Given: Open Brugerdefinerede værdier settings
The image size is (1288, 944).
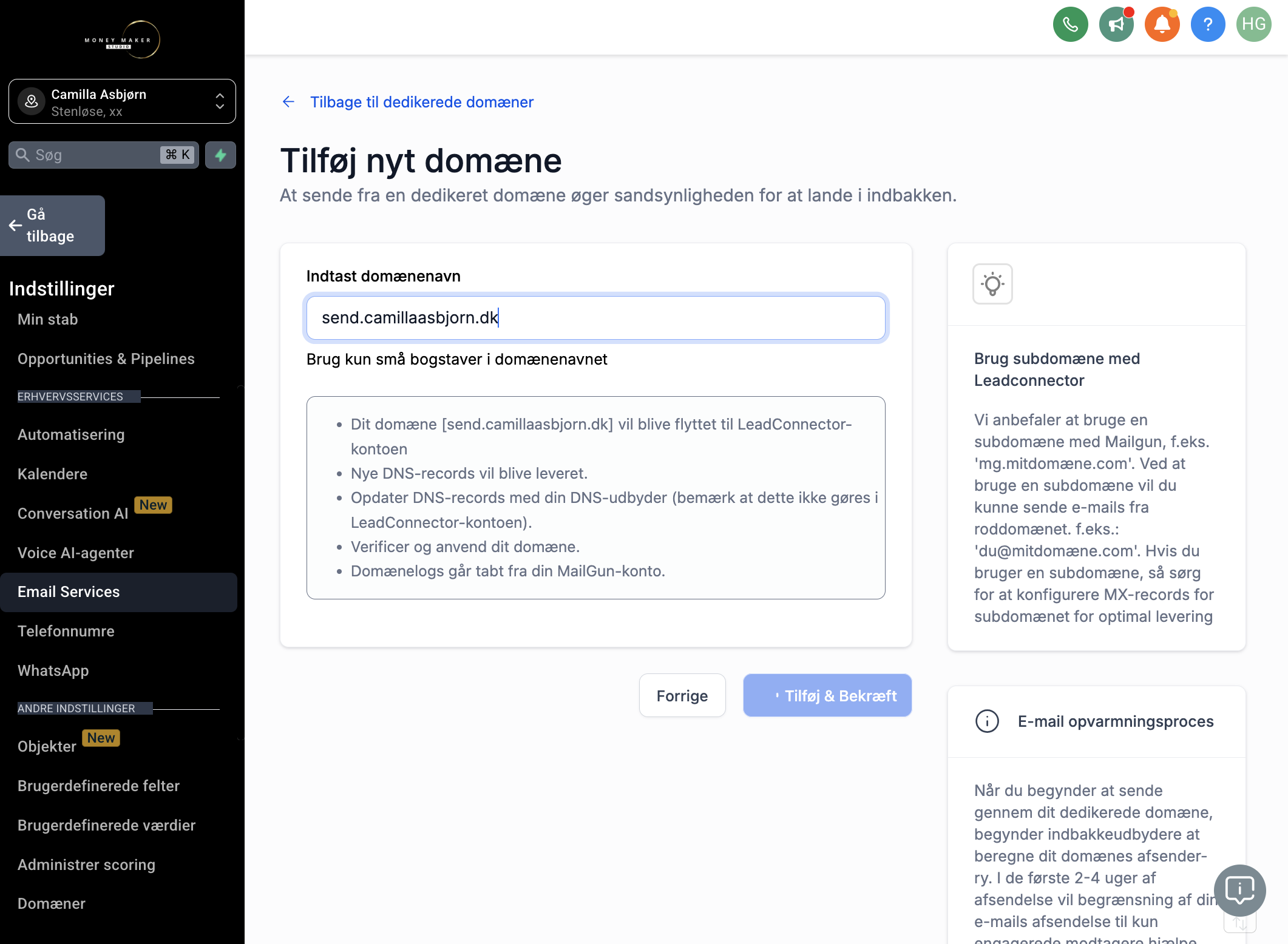Looking at the screenshot, I should coord(106,825).
